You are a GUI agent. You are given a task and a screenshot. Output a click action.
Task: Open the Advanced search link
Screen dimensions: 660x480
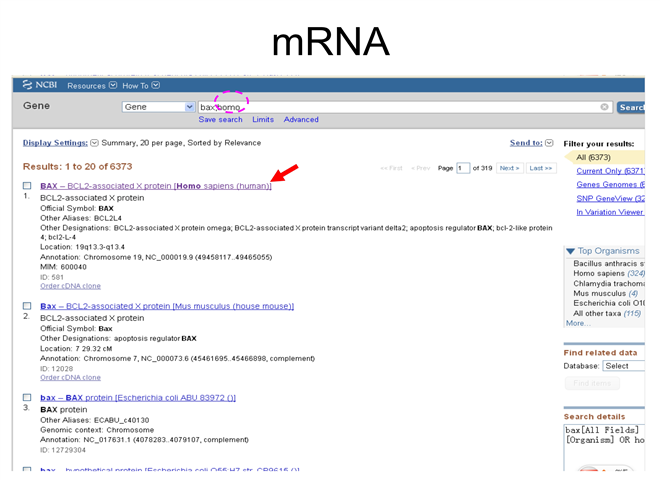pyautogui.click(x=301, y=120)
